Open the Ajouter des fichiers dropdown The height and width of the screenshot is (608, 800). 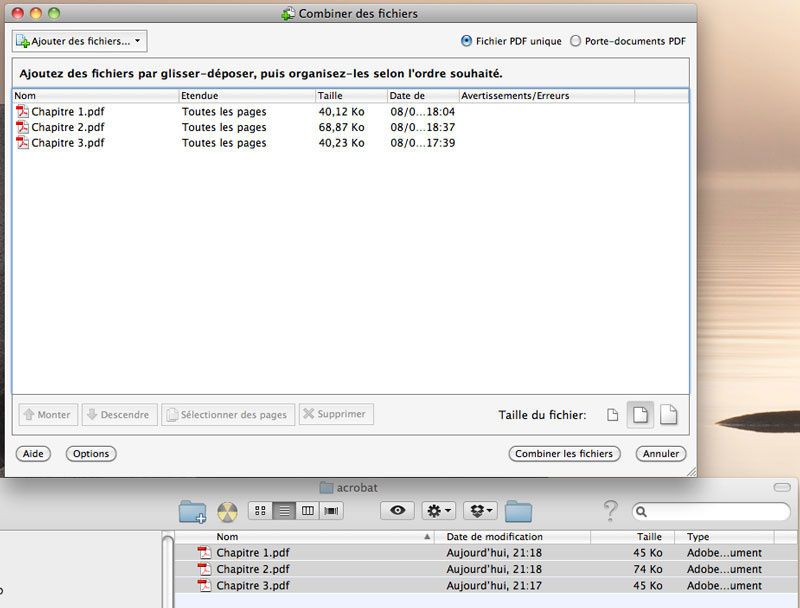tap(80, 41)
